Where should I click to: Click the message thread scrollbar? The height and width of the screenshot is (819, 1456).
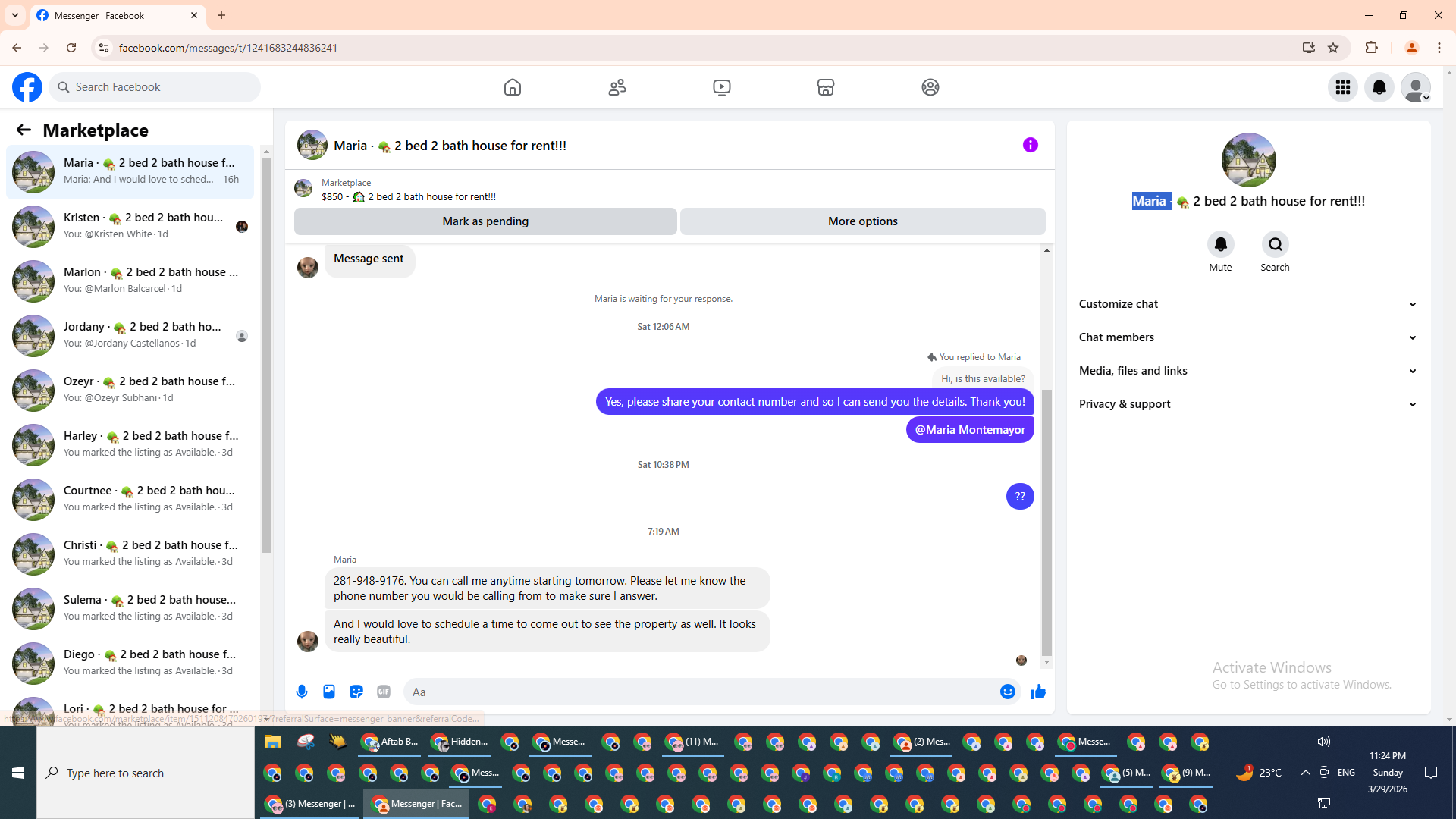point(1047,523)
